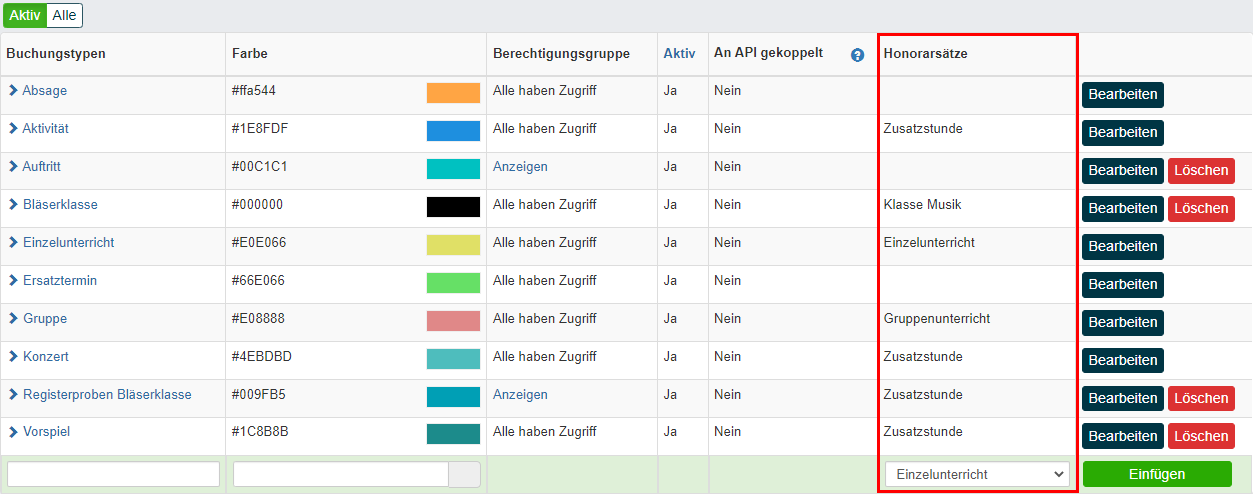Screen dimensions: 1253x494
Task: Switch to the Alle filter
Action: tap(64, 15)
